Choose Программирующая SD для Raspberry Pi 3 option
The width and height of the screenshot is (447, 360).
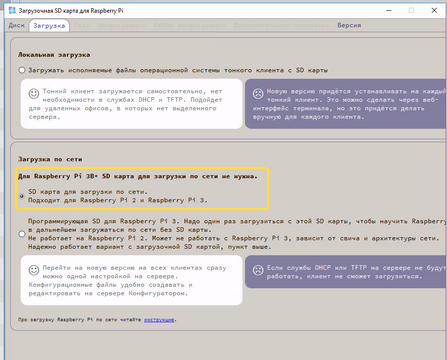22,234
